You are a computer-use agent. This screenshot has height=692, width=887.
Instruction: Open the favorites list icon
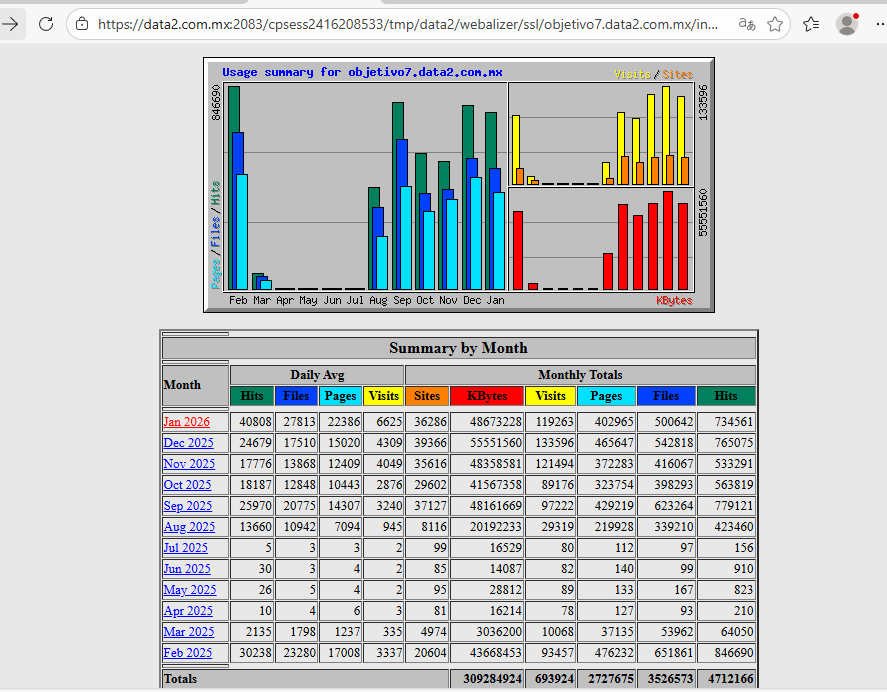coord(811,24)
